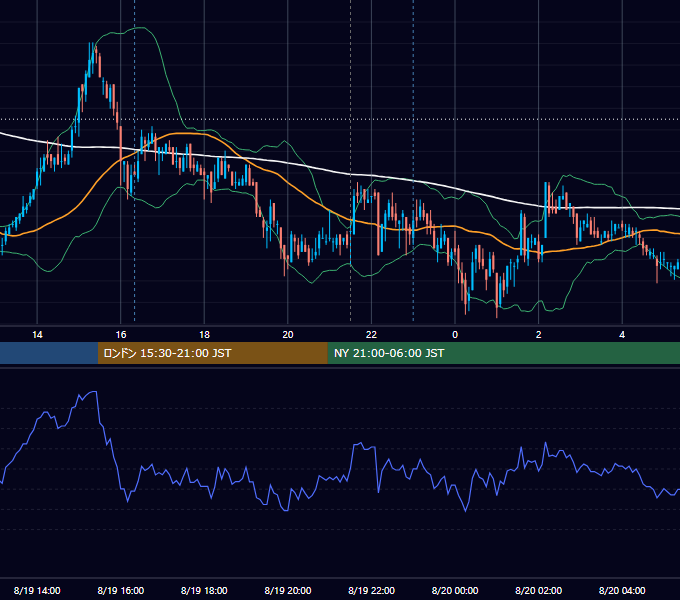680x600 pixels.
Task: Click the 2 hour label on price chart axis
Action: click(539, 335)
